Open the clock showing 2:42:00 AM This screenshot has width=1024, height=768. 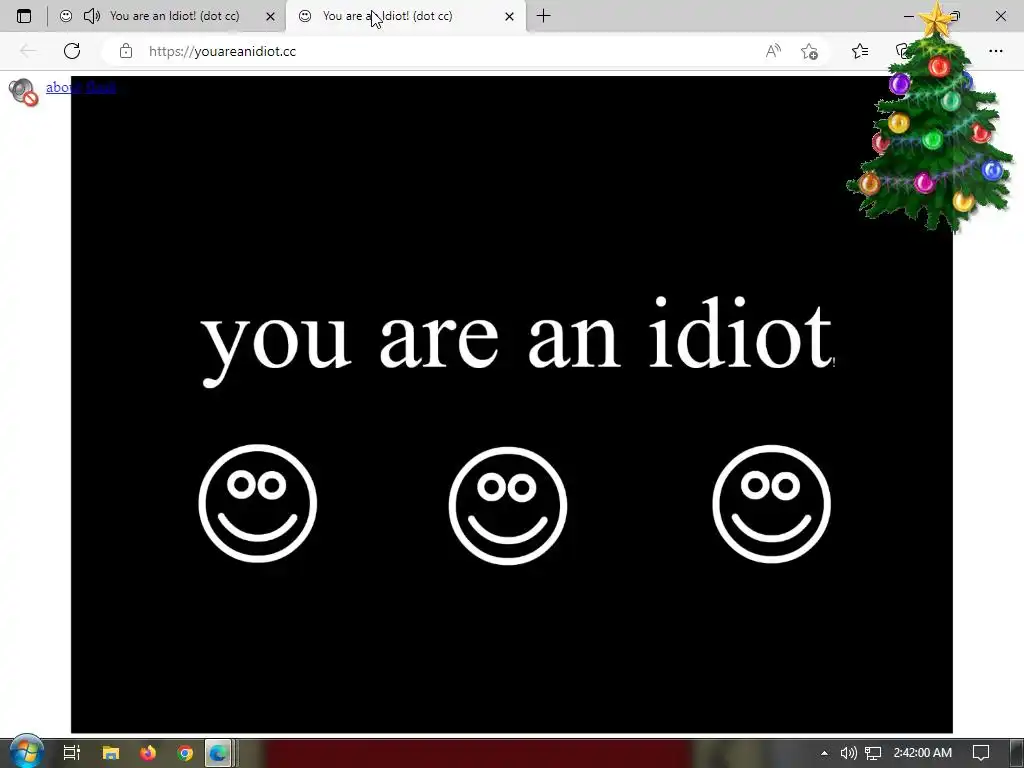coord(922,753)
